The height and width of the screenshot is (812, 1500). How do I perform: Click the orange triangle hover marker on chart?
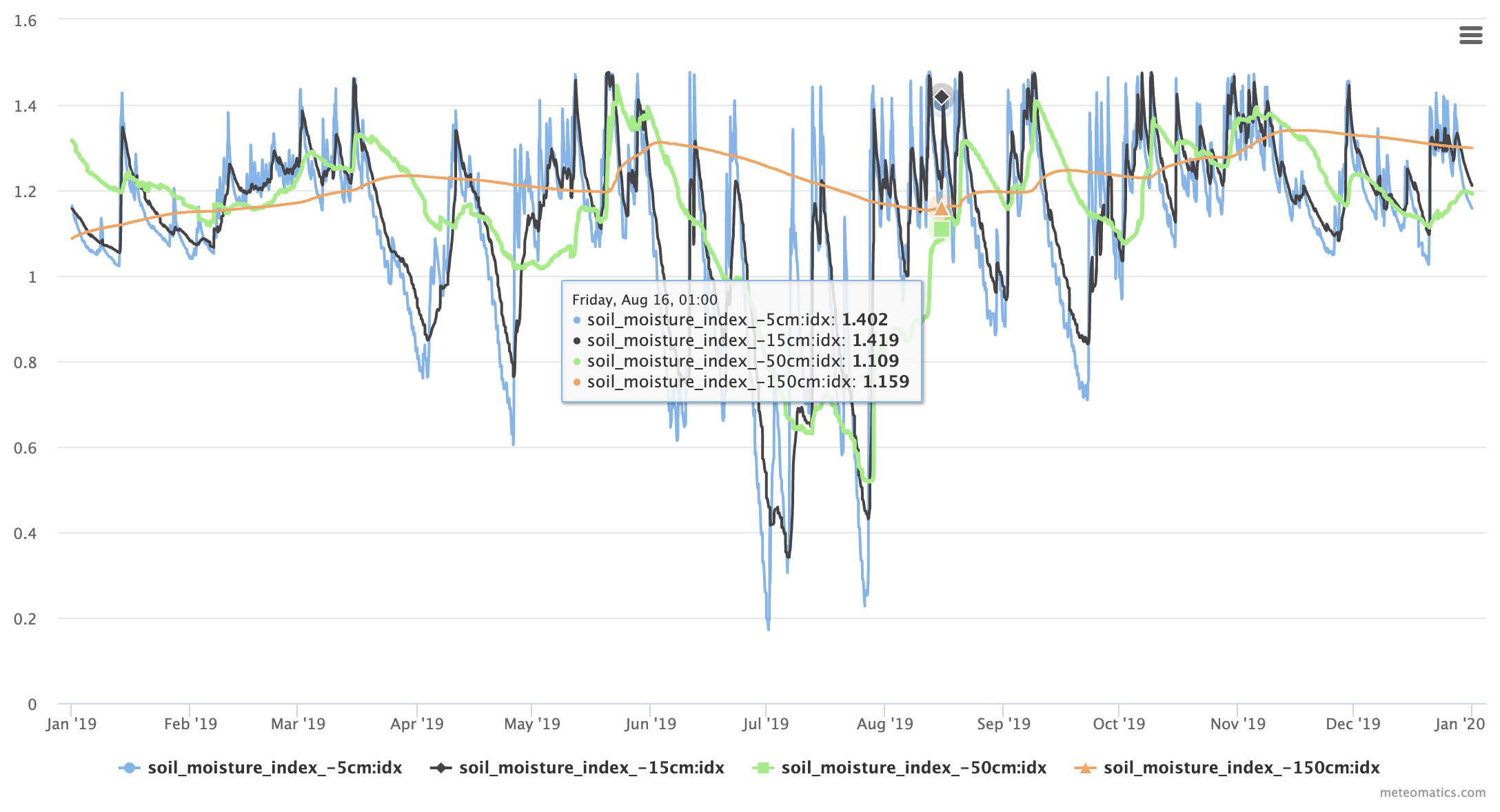click(x=942, y=207)
